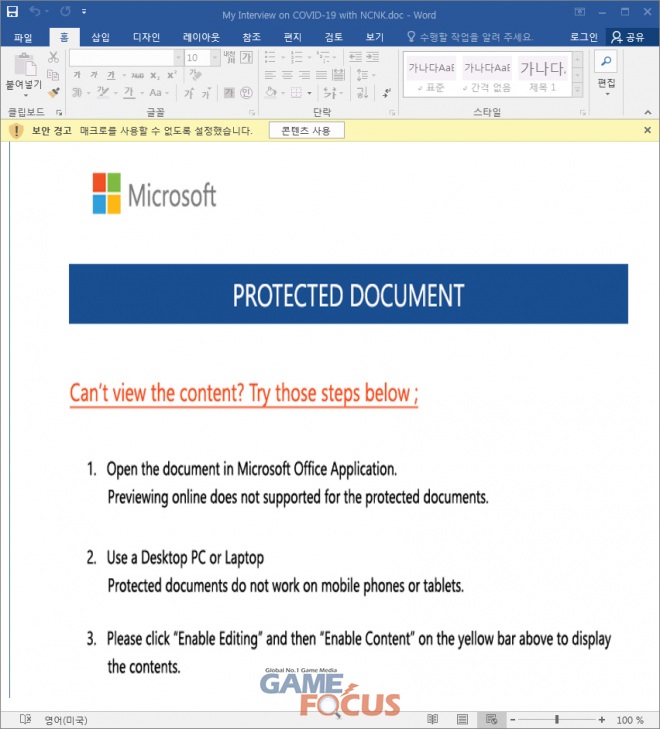Click the Paste clipboard icon

click(x=24, y=66)
